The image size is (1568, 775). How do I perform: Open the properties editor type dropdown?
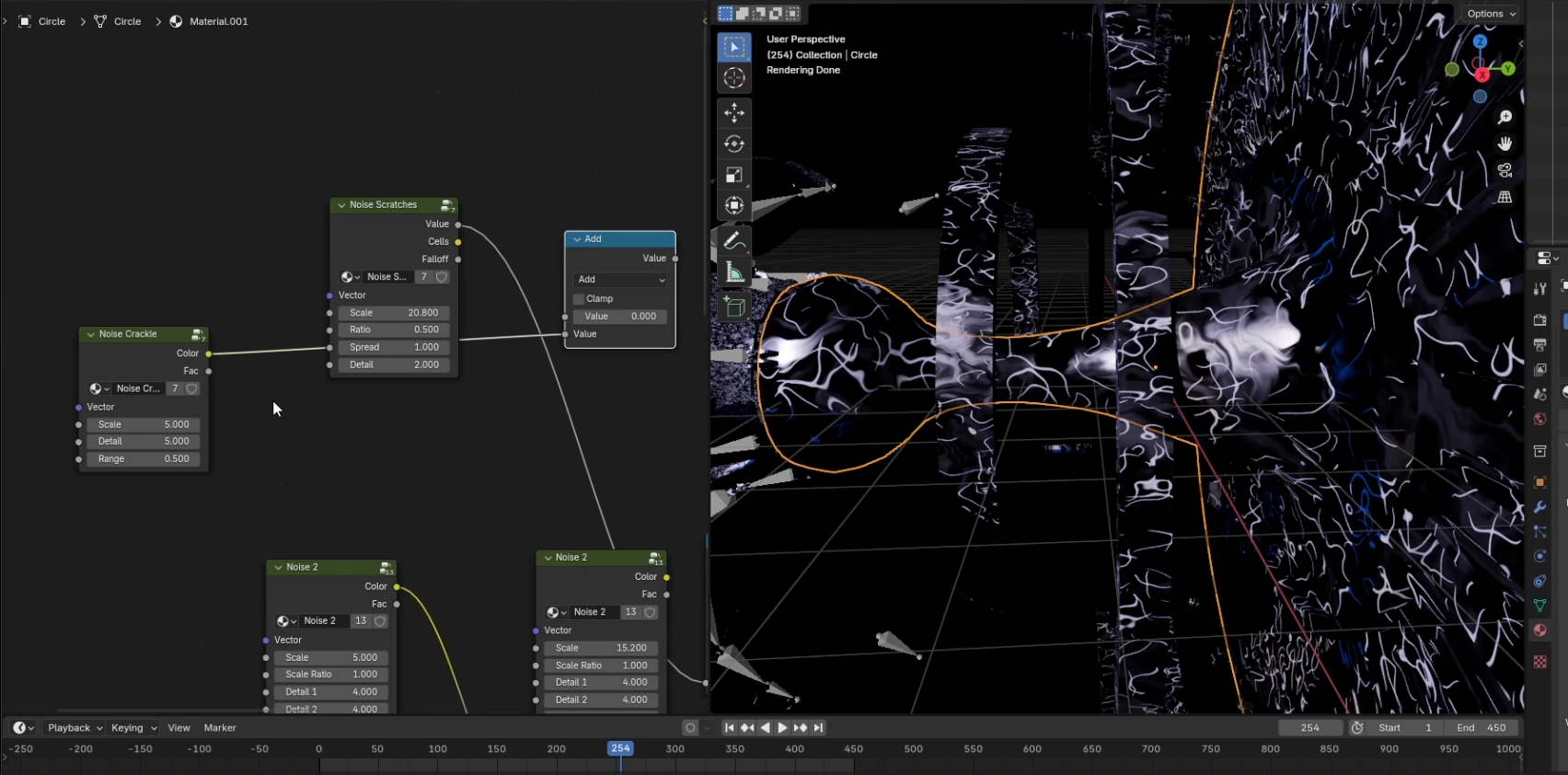tap(1548, 259)
